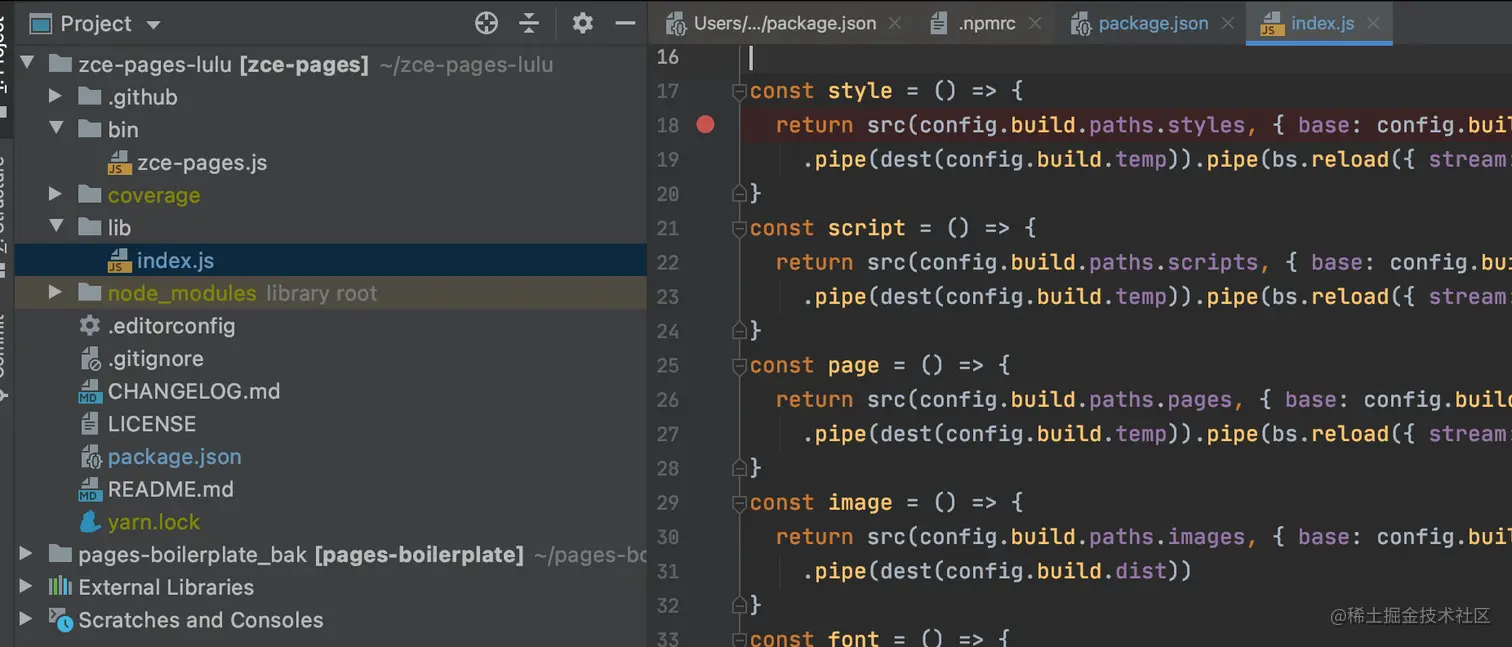Screen dimensions: 1512x647
Task: Close the blue package.json tab
Action: pos(1227,23)
